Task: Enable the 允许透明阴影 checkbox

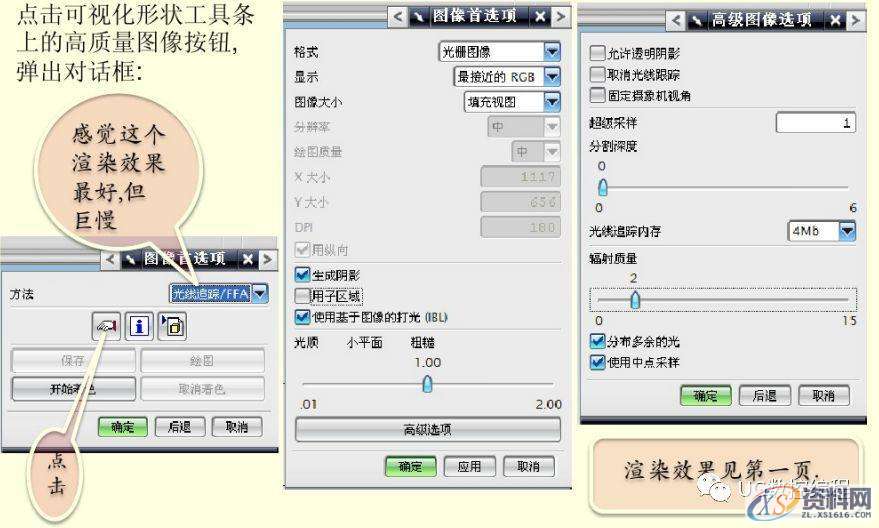Action: click(598, 53)
